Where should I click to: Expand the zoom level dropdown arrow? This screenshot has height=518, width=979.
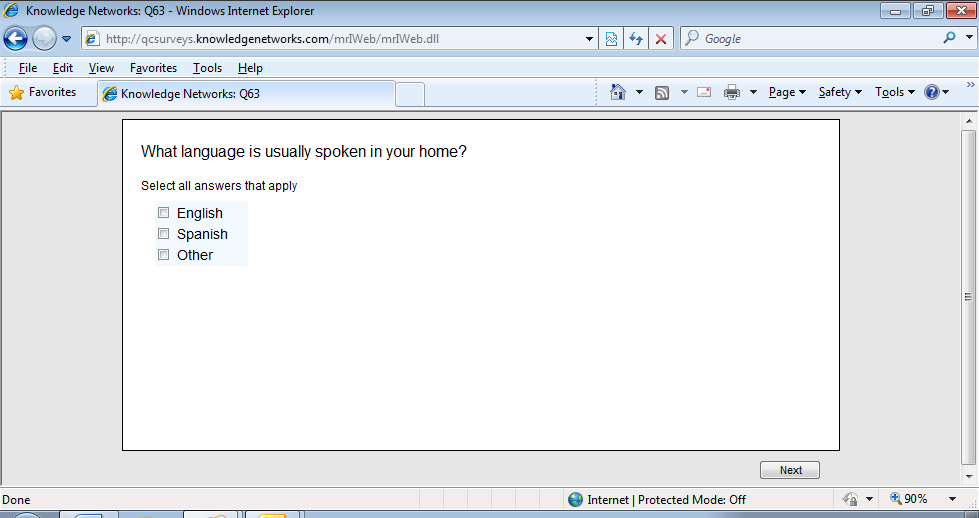[953, 499]
